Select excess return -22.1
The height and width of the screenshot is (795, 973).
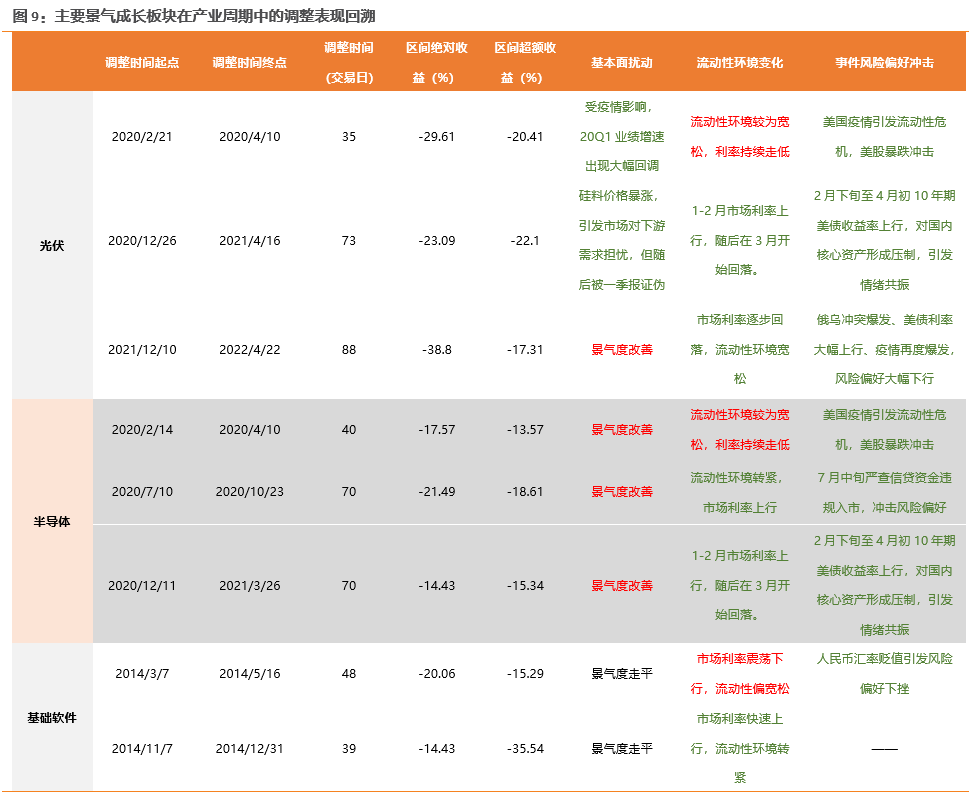point(525,241)
